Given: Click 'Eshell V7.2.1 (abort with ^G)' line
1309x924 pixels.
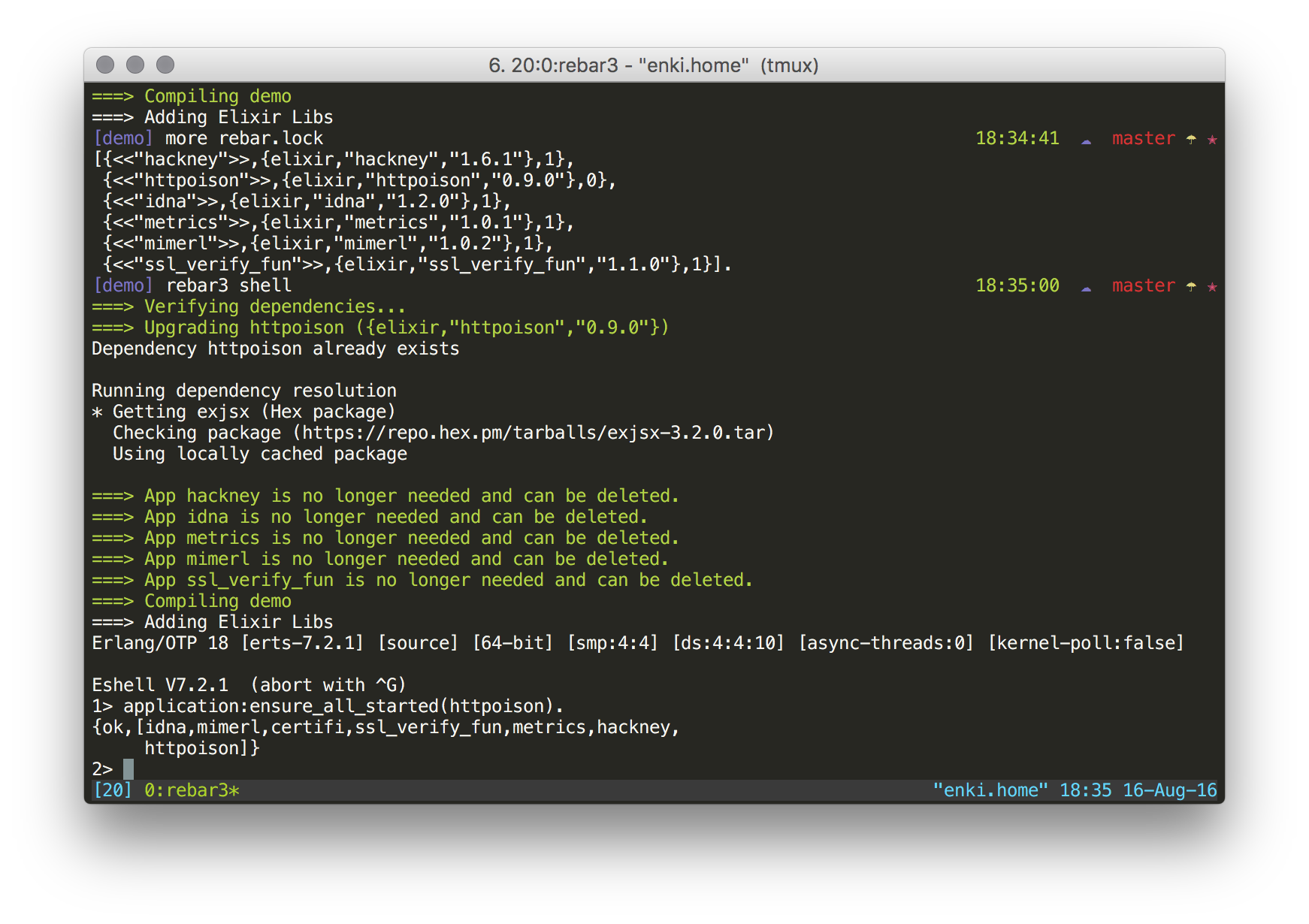Looking at the screenshot, I should [249, 685].
